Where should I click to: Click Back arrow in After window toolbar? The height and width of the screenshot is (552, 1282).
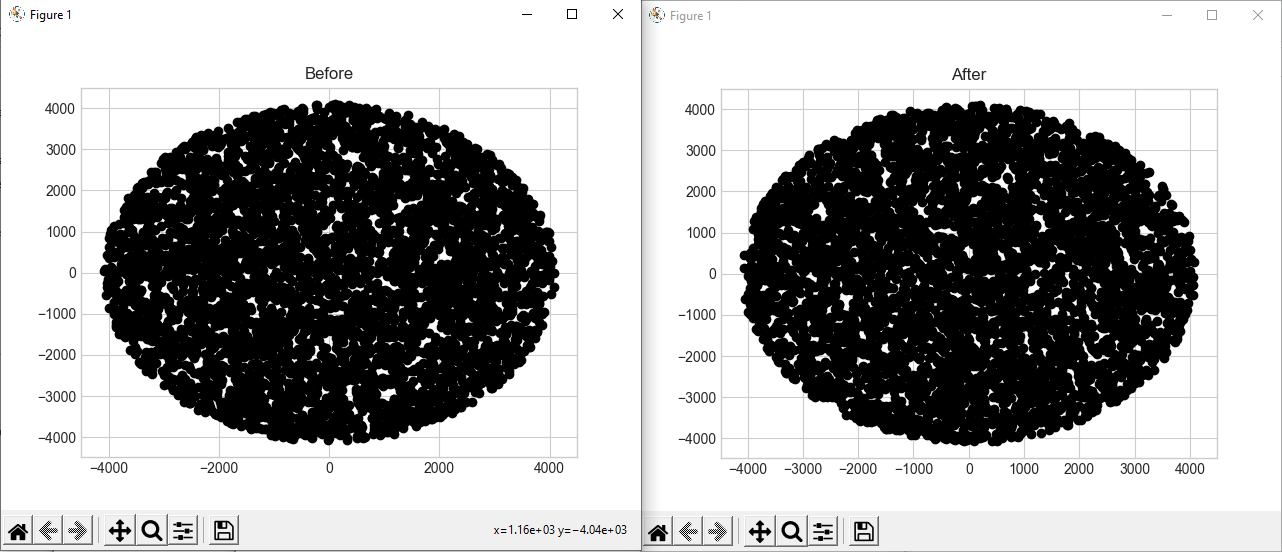point(688,532)
